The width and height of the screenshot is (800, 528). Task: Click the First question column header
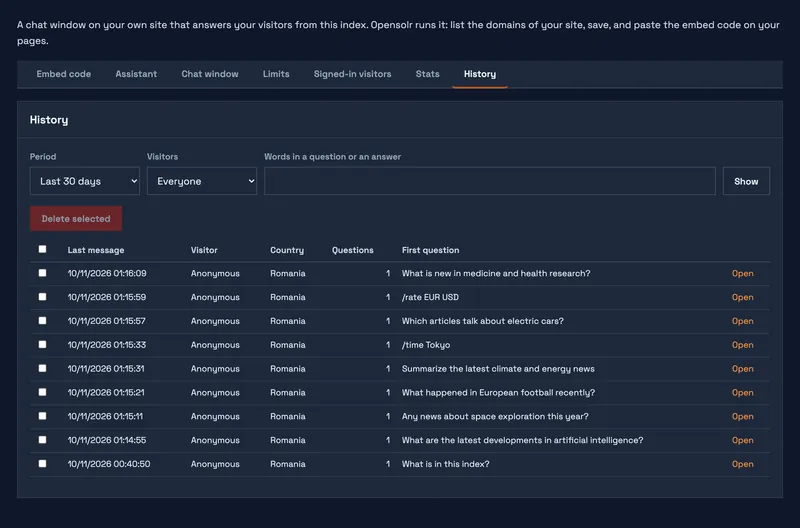[430, 250]
